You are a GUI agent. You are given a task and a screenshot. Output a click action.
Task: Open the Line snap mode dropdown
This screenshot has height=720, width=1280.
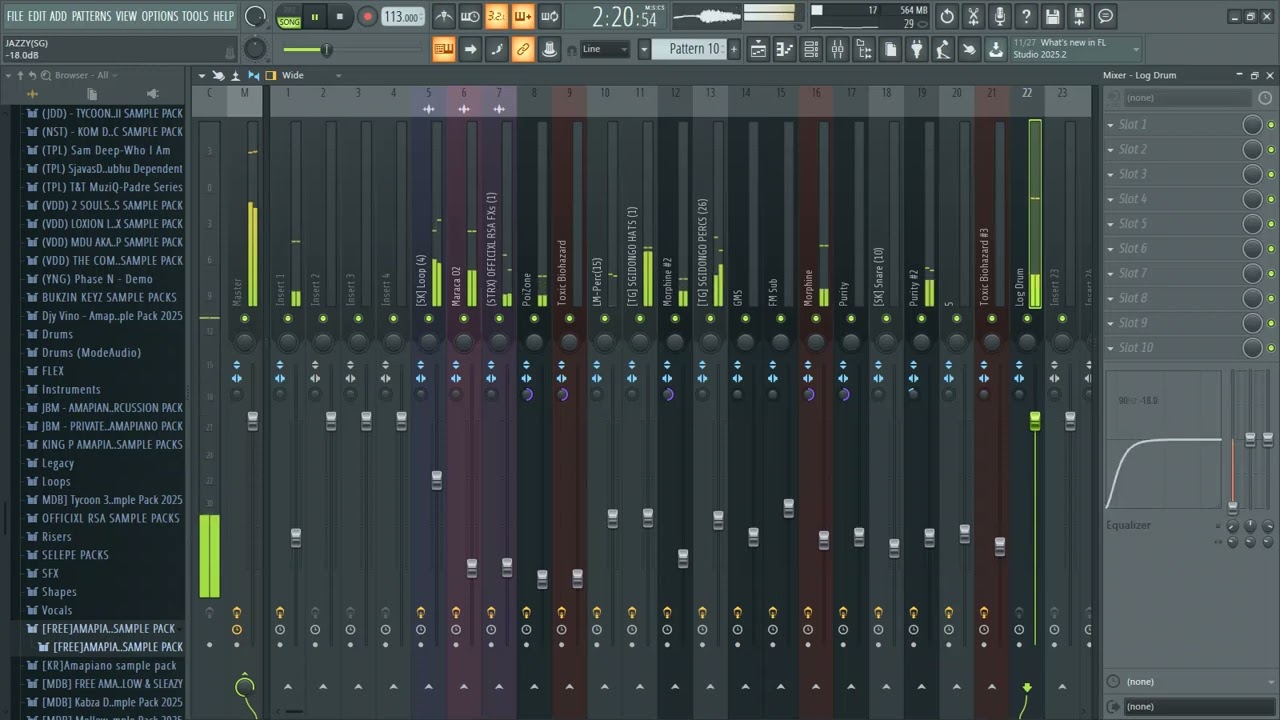click(605, 49)
